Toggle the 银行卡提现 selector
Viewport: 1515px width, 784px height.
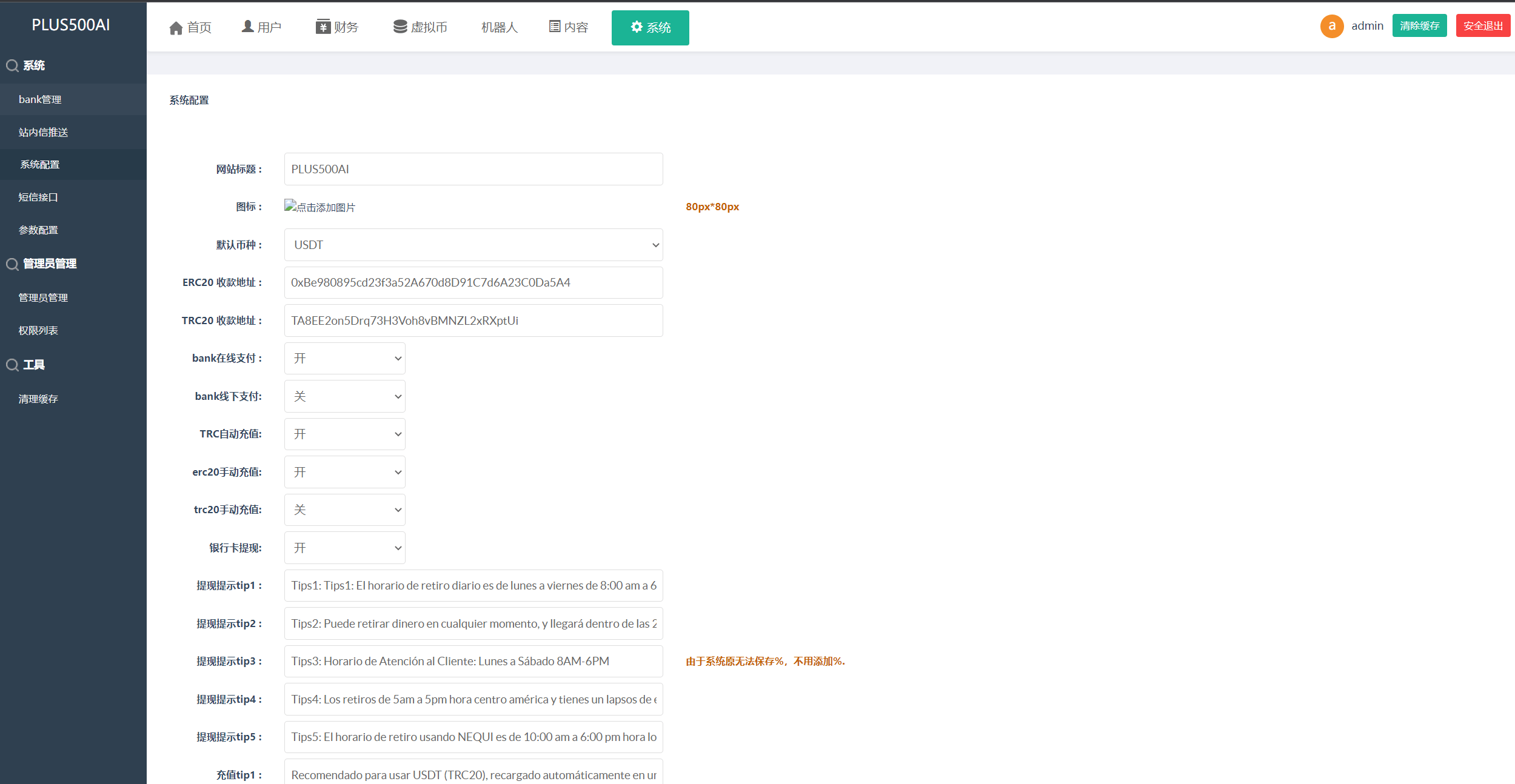point(344,548)
